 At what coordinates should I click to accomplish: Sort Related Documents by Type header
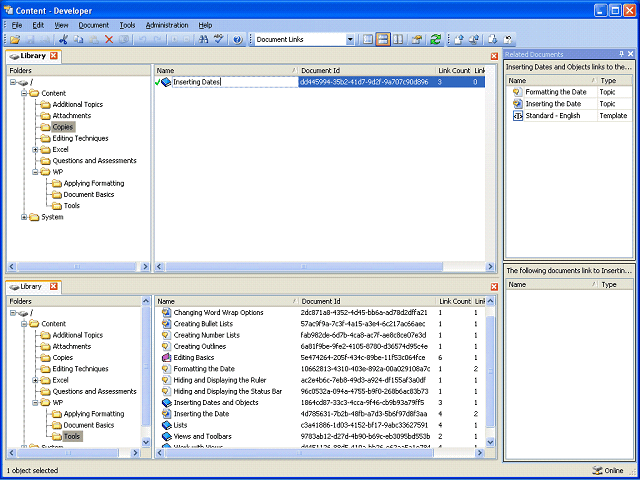pos(615,81)
